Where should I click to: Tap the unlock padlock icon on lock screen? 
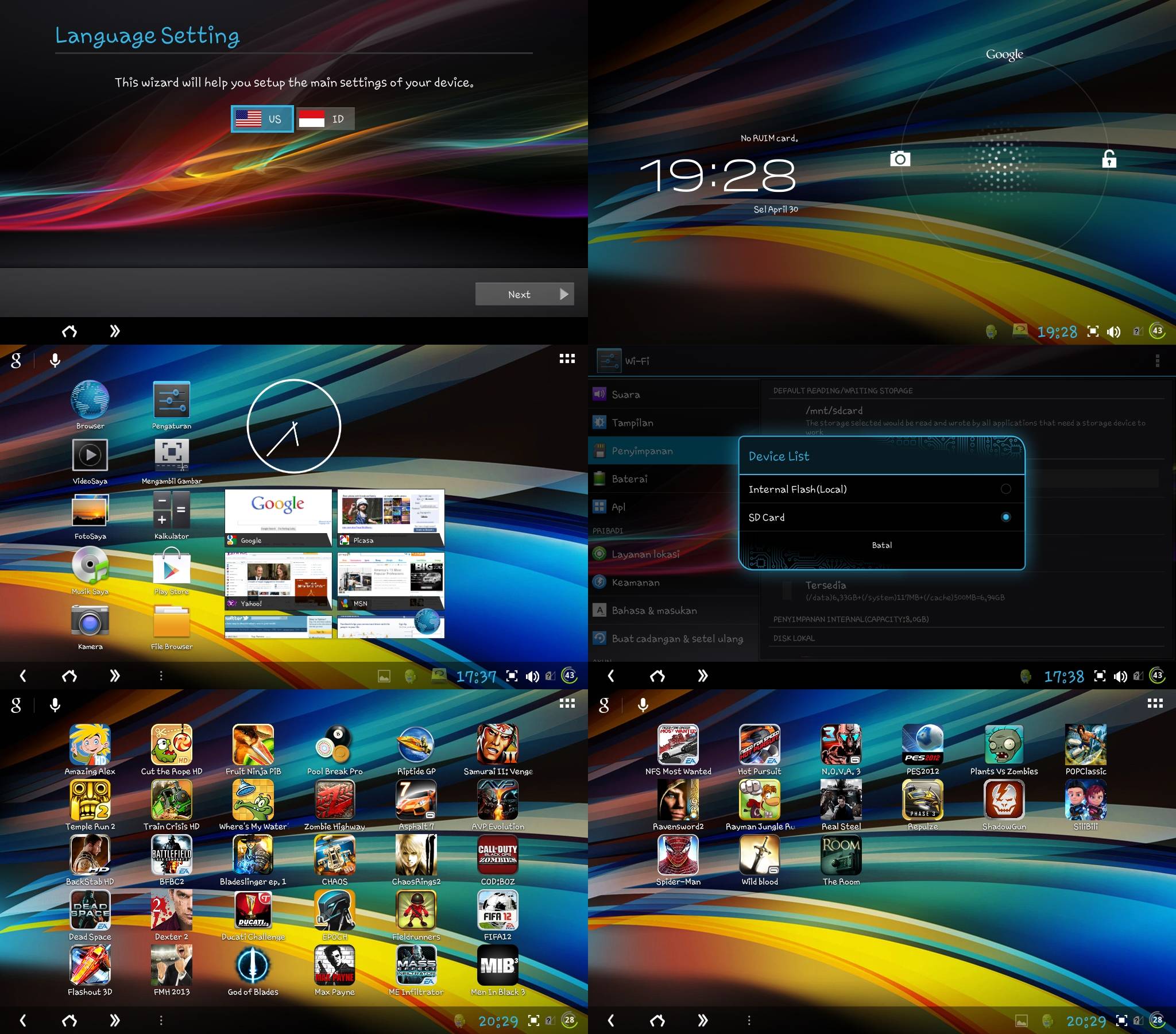coord(1109,159)
